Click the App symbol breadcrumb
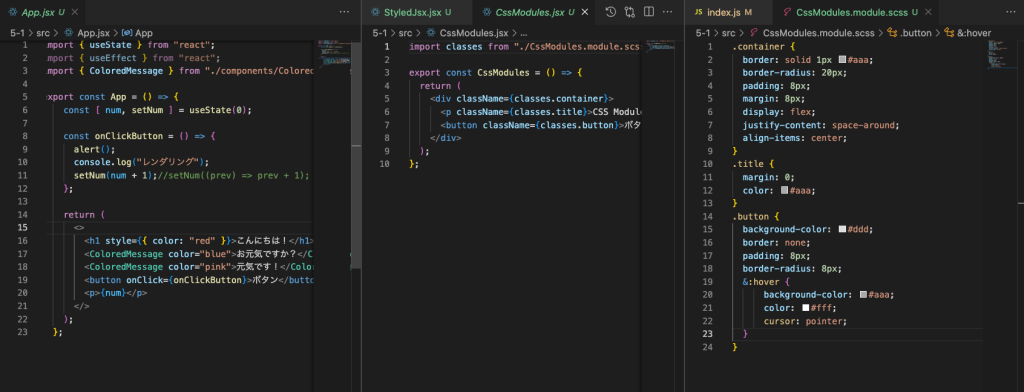Screen dimensions: 1024x392 click(x=137, y=32)
